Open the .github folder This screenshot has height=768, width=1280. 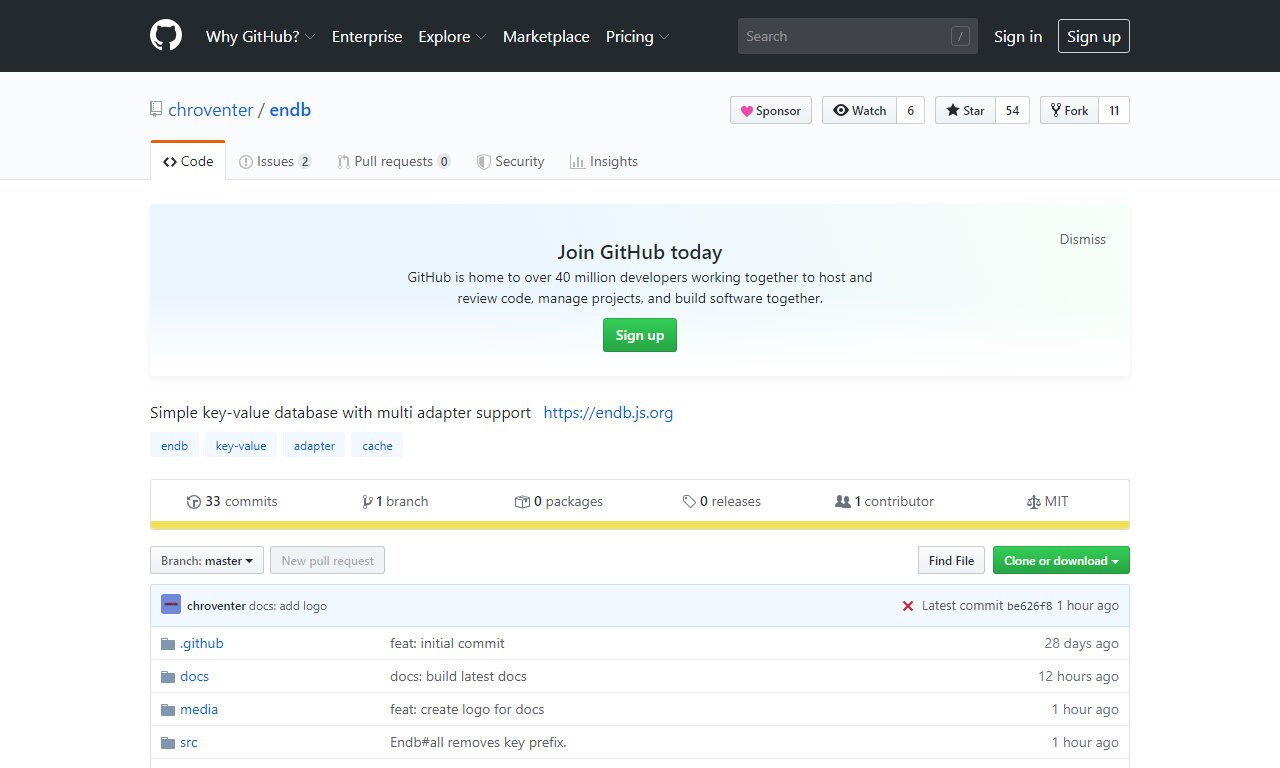pyautogui.click(x=202, y=643)
